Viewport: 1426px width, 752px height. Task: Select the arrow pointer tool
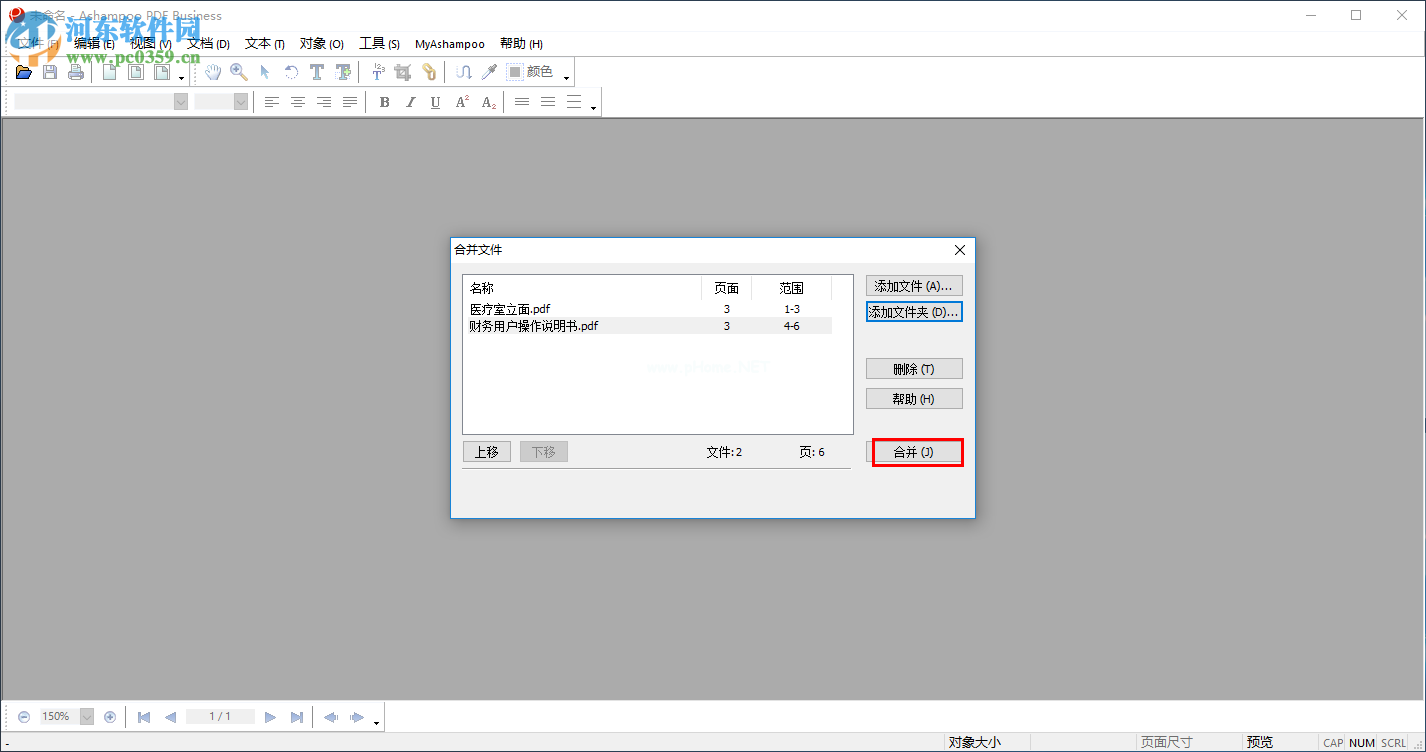pyautogui.click(x=265, y=72)
